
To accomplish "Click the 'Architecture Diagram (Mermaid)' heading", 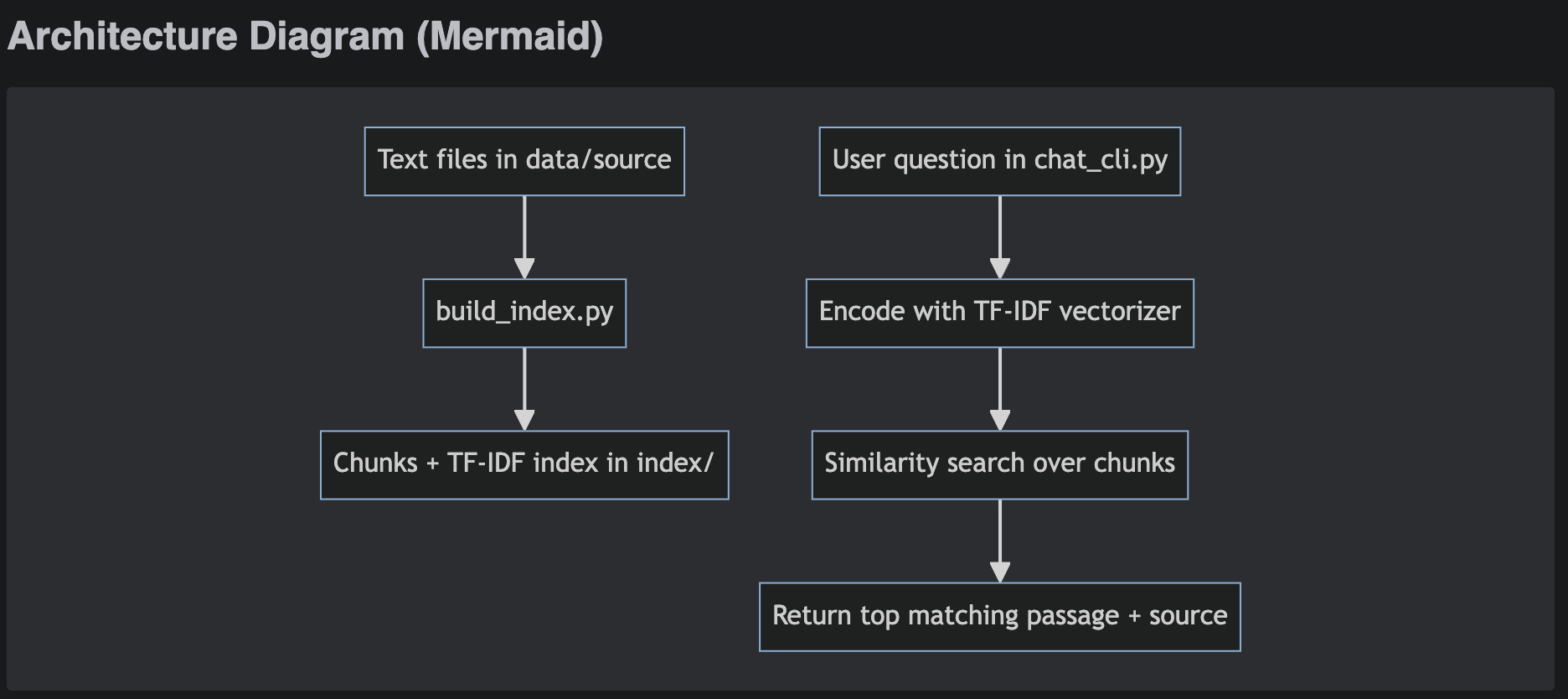I will tap(305, 37).
